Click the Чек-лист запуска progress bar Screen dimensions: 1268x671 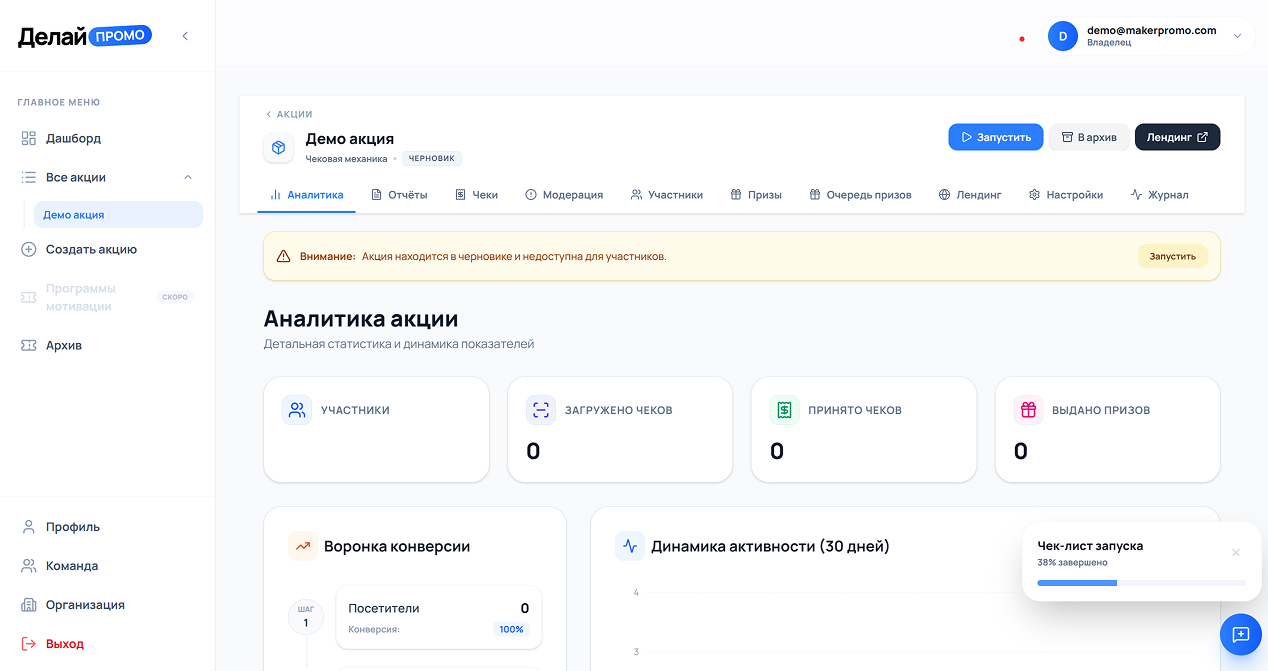pyautogui.click(x=1142, y=582)
